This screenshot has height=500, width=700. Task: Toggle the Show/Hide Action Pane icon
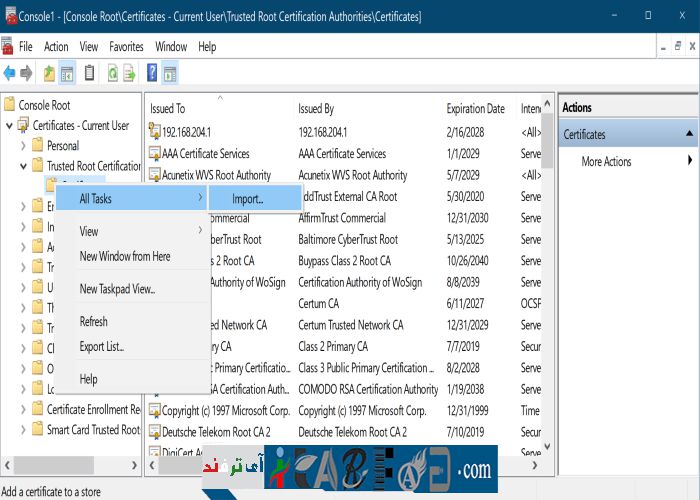click(x=170, y=73)
